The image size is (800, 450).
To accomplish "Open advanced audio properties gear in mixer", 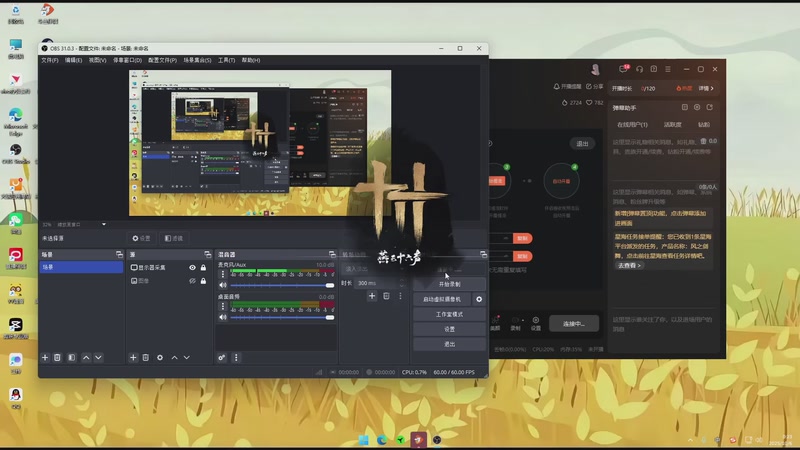I will pyautogui.click(x=221, y=358).
